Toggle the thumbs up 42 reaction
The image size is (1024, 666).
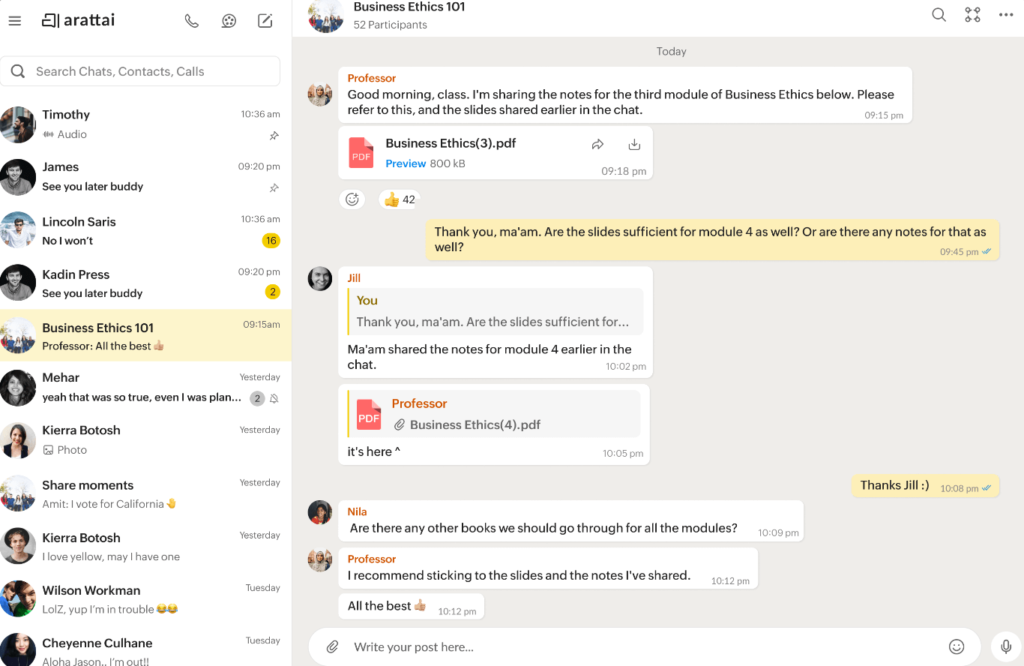tap(399, 199)
